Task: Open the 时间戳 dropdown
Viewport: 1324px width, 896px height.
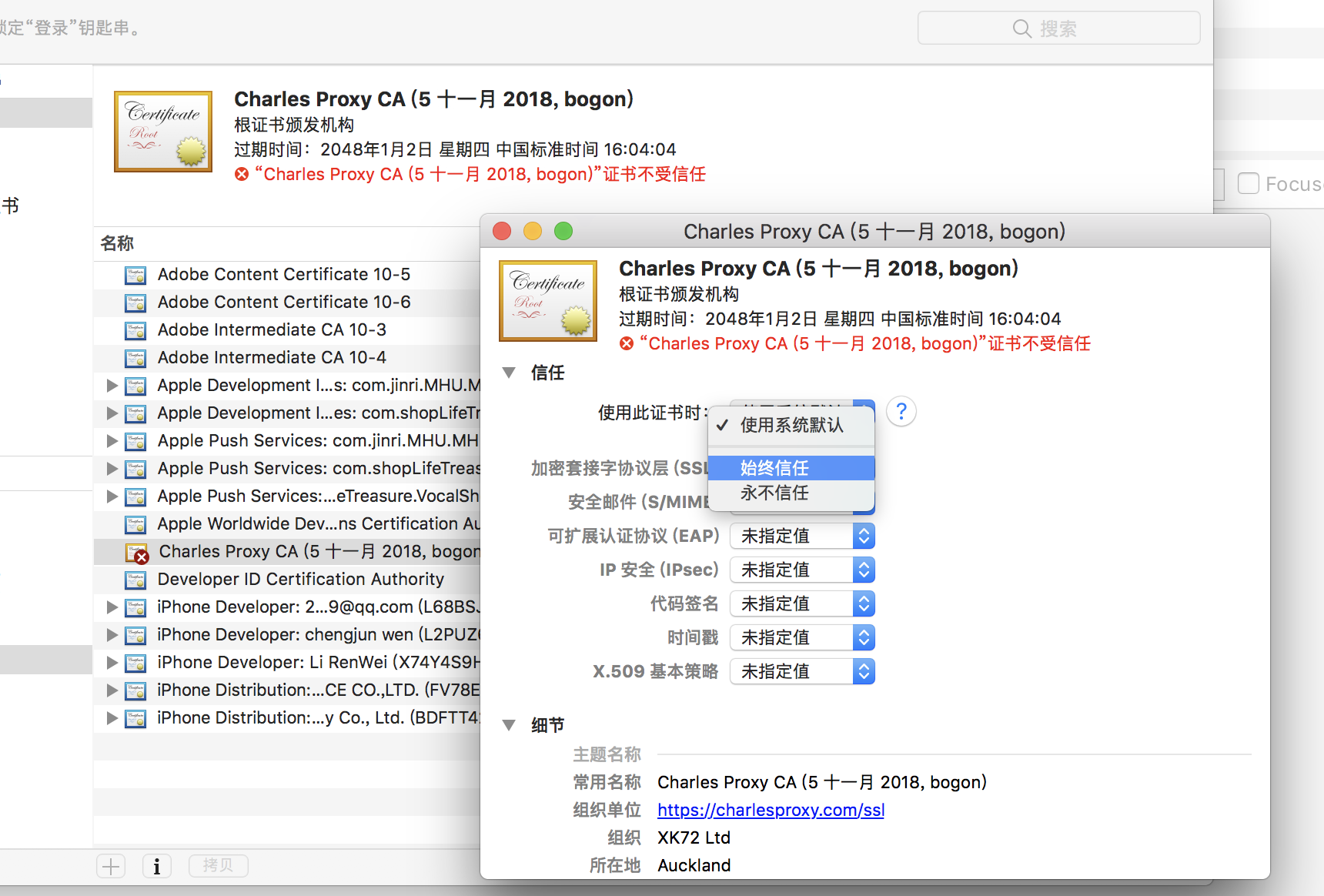Action: (x=802, y=637)
